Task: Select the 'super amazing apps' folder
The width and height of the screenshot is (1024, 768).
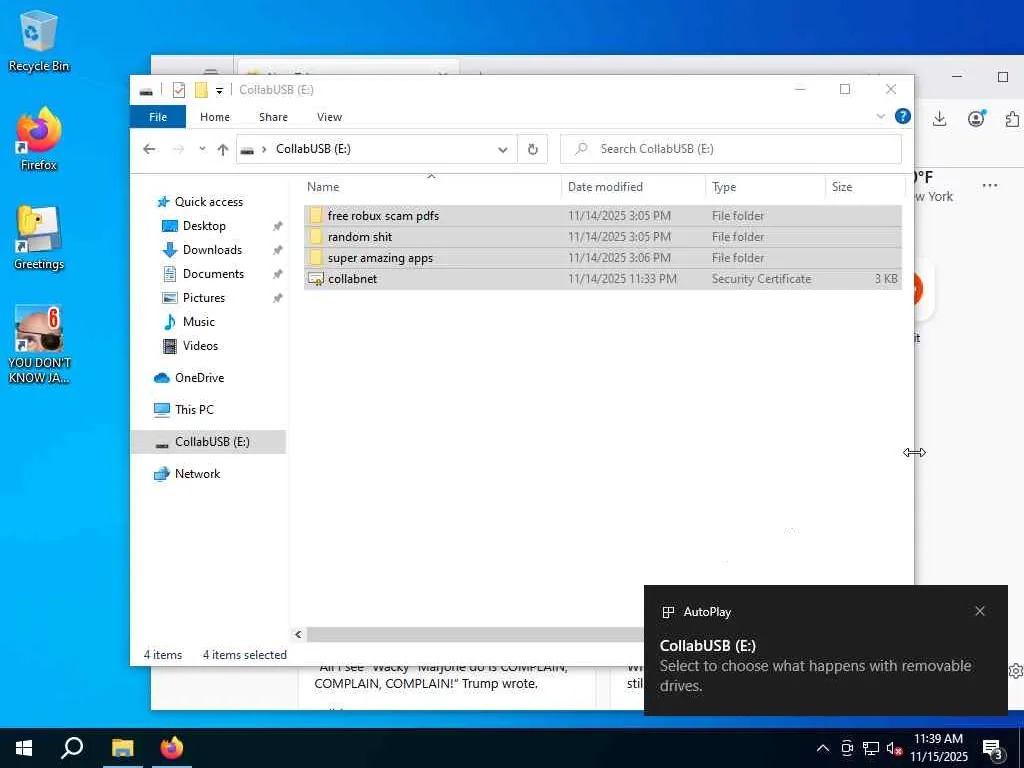Action: (602, 257)
